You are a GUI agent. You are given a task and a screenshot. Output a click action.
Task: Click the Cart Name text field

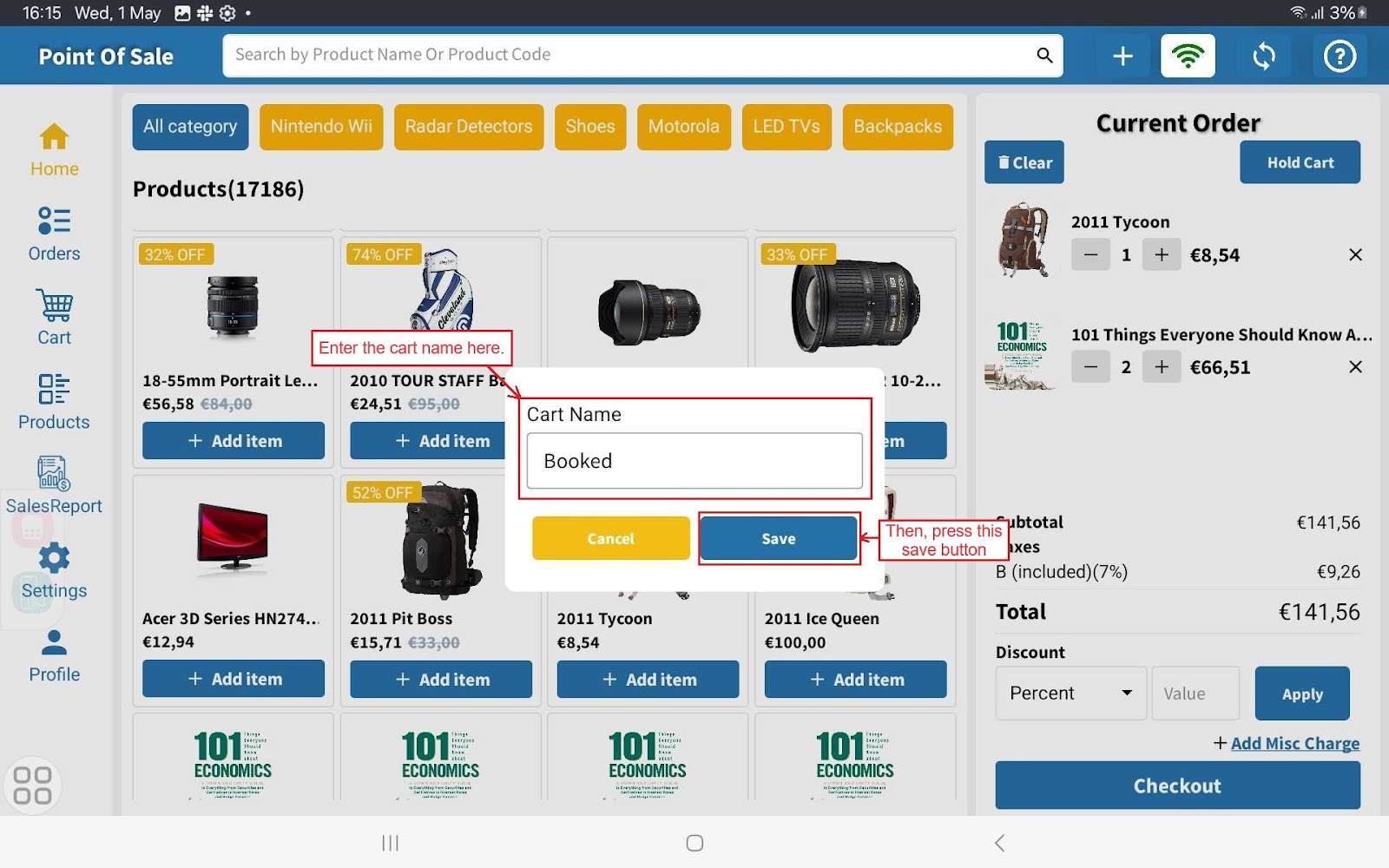pos(694,461)
